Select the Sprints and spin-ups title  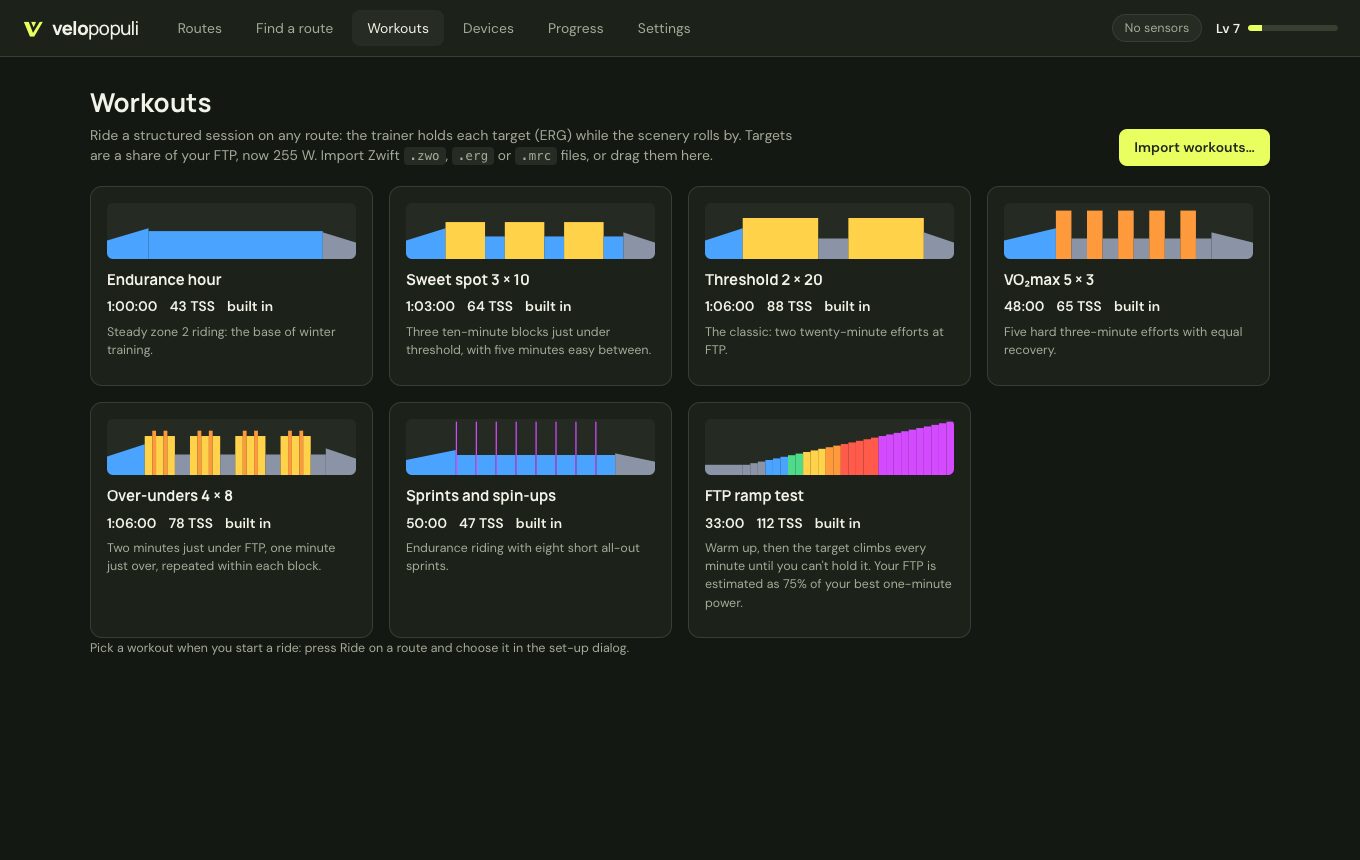coord(481,496)
